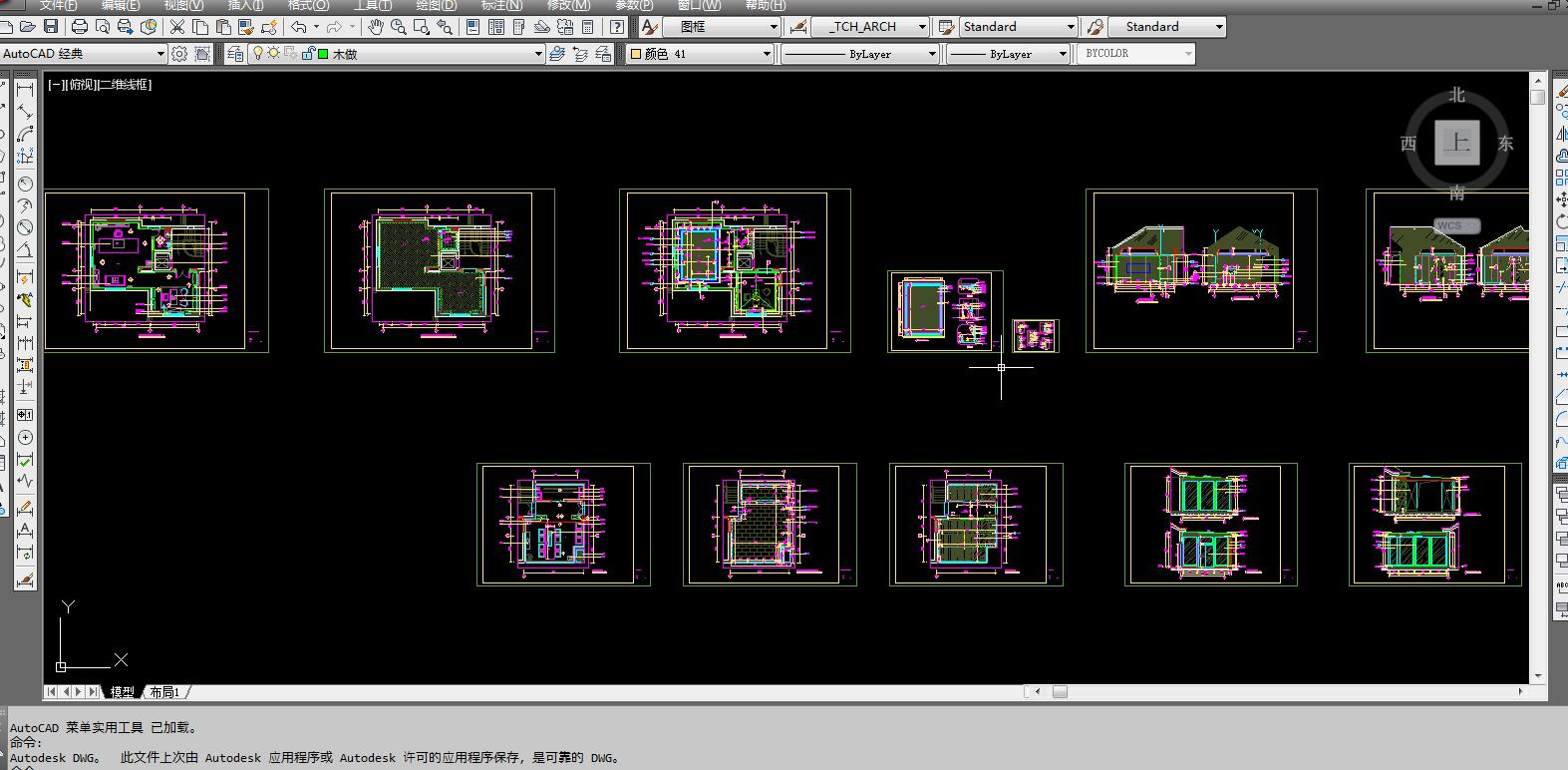
Task: Open the 格式(O) menu
Action: point(308,5)
